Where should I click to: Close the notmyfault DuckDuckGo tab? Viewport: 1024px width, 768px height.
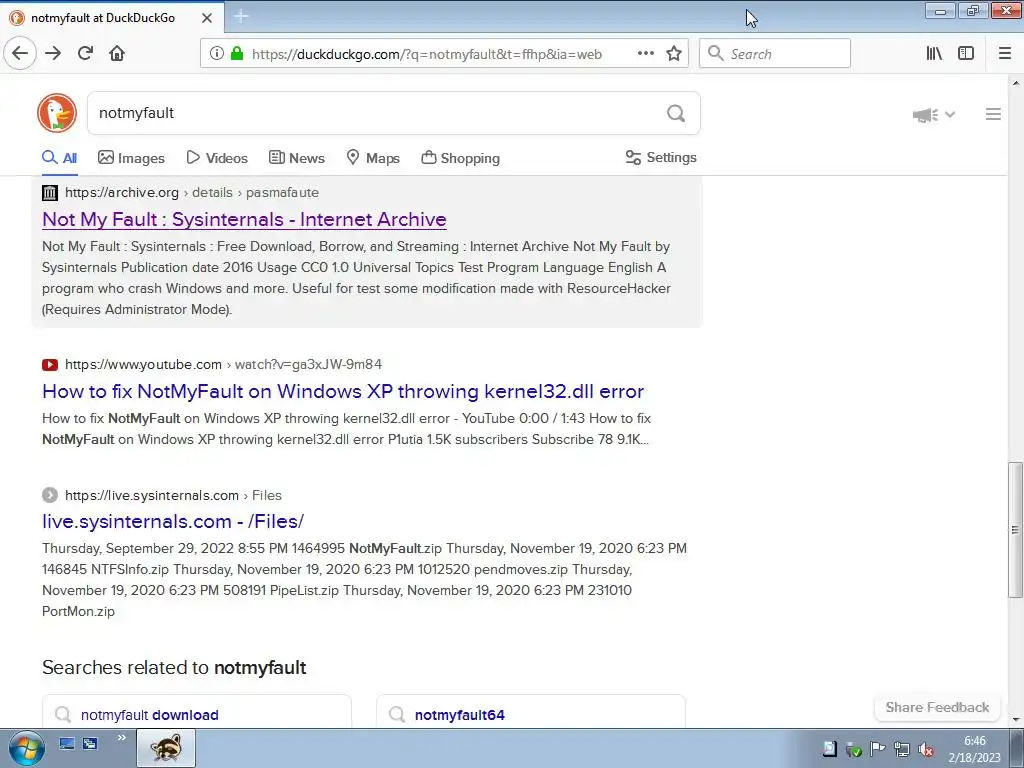point(207,18)
